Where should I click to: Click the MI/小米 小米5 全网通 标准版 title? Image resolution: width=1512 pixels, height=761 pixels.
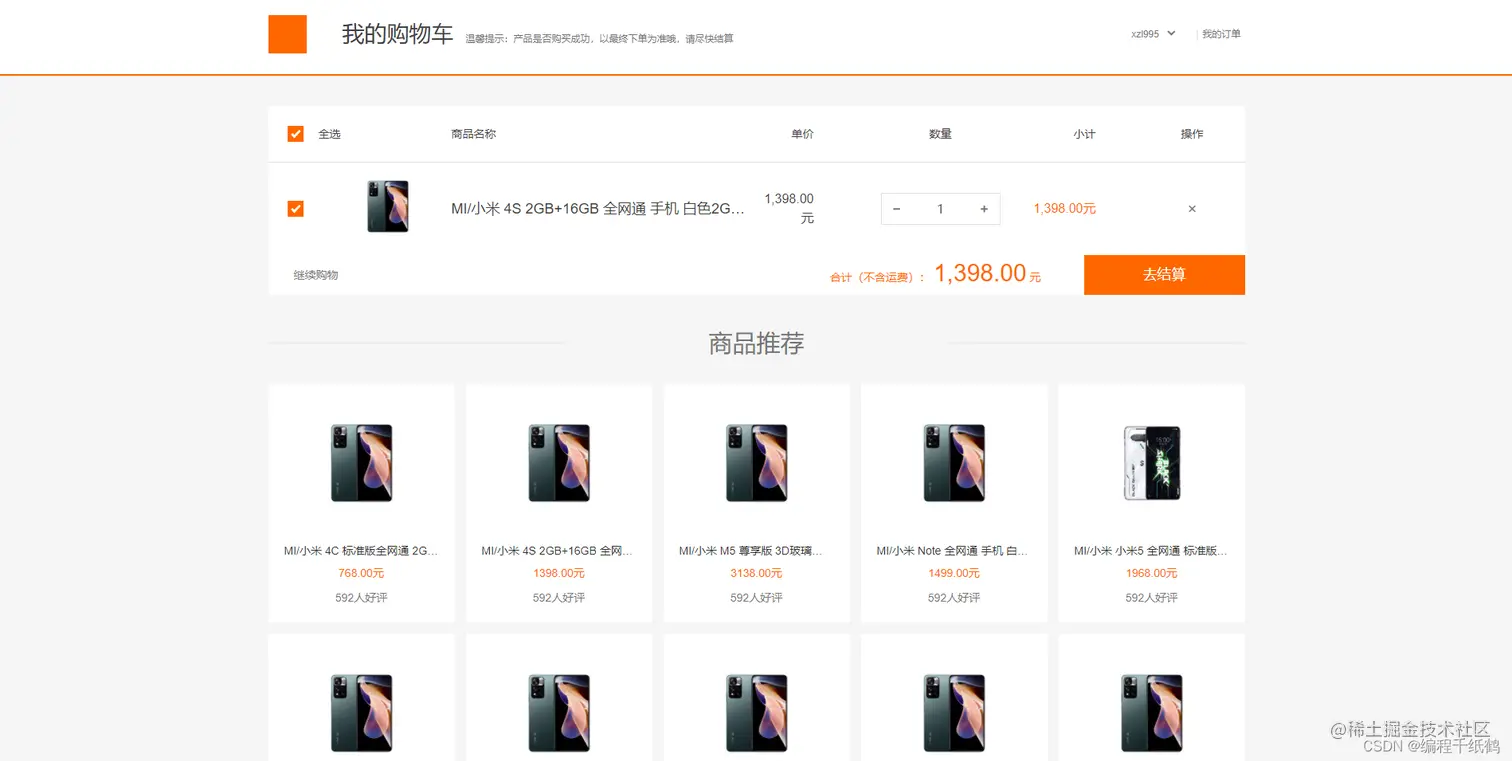click(x=1152, y=551)
